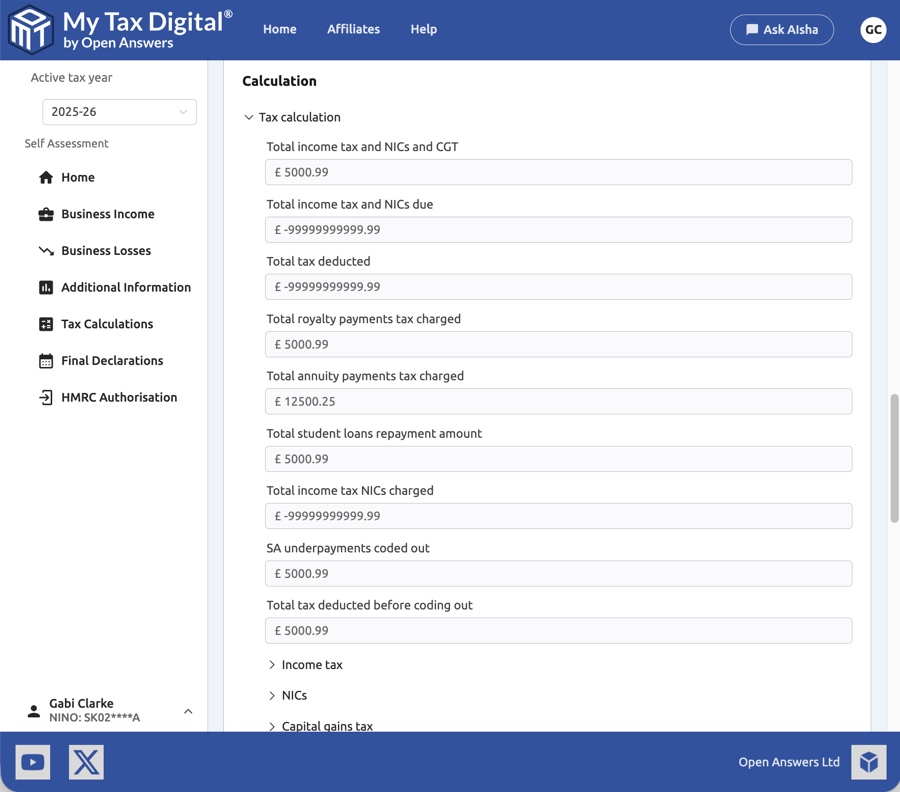Click the Business Losses chart icon
900x792 pixels.
(46, 250)
